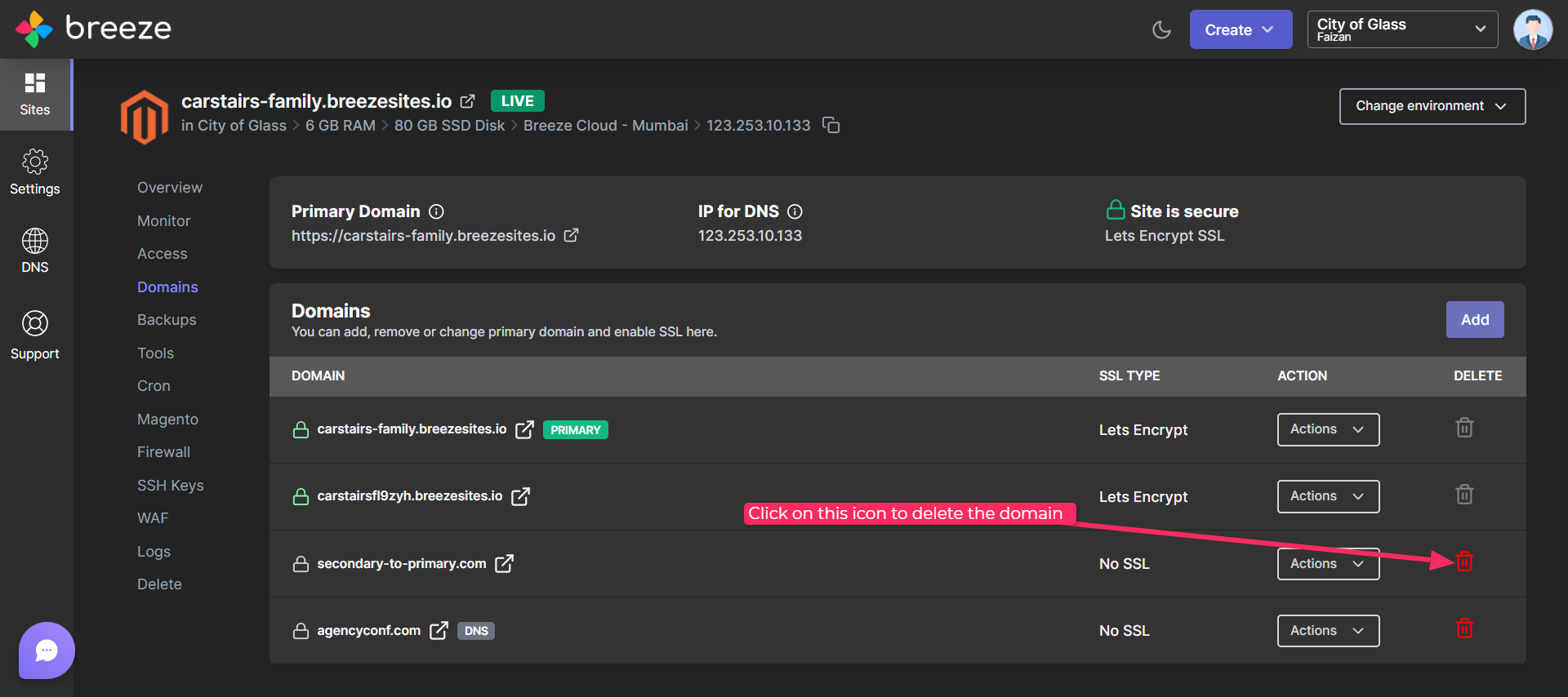Screen dimensions: 1568x697
Task: Open Magento section
Action: (x=167, y=420)
